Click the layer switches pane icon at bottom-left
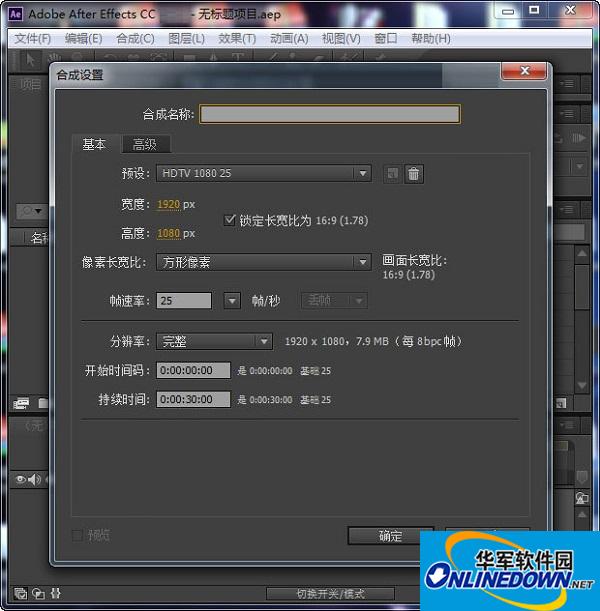 [20, 593]
